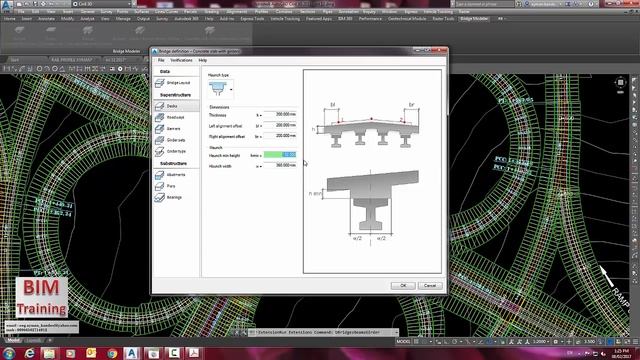Open the Girder type section
640x360 pixels.
pos(176,151)
